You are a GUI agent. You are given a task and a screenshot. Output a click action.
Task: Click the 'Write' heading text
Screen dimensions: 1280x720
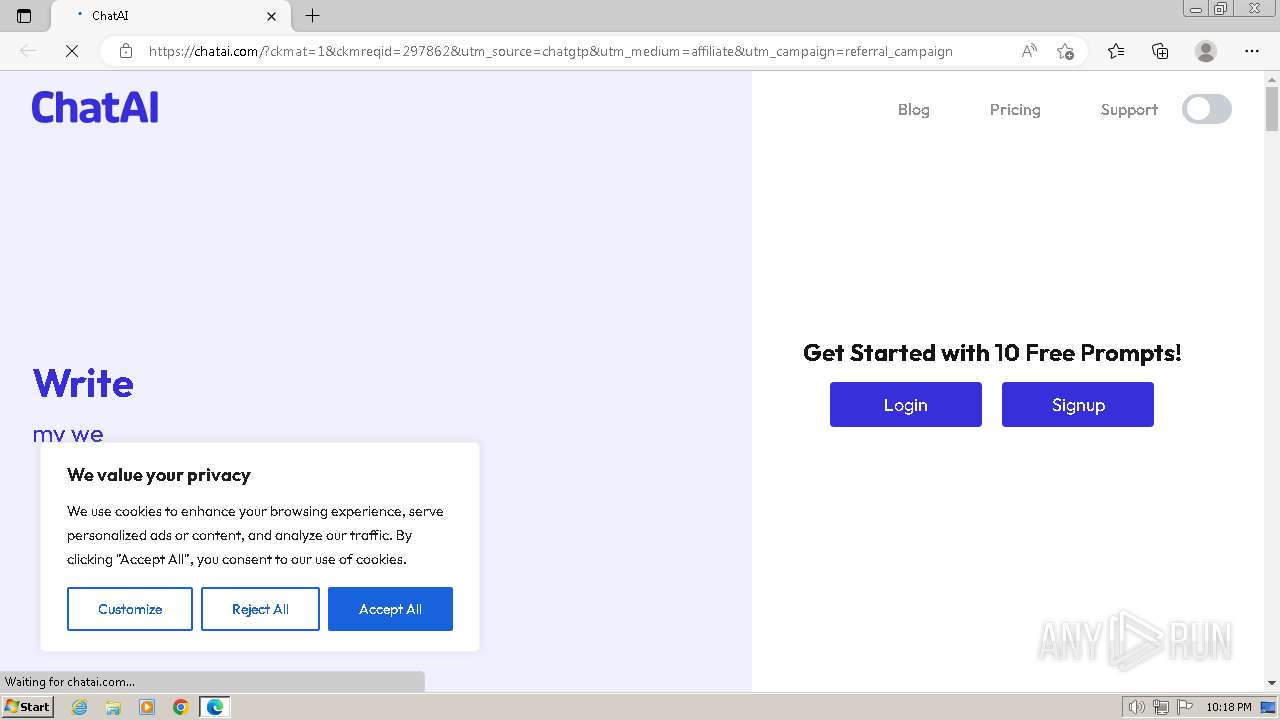83,384
